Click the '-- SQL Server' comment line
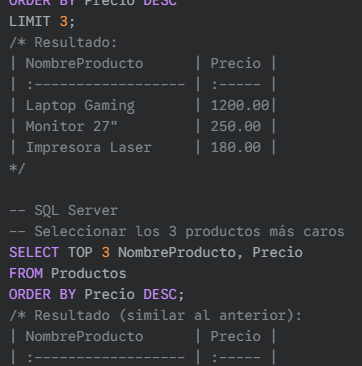 [63, 210]
